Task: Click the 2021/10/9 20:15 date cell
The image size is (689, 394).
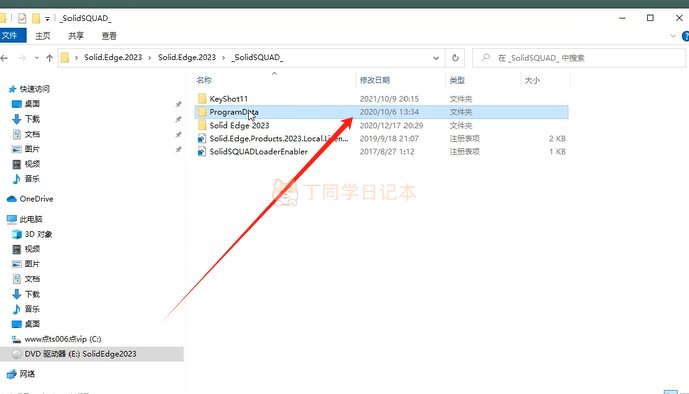Action: (x=389, y=99)
